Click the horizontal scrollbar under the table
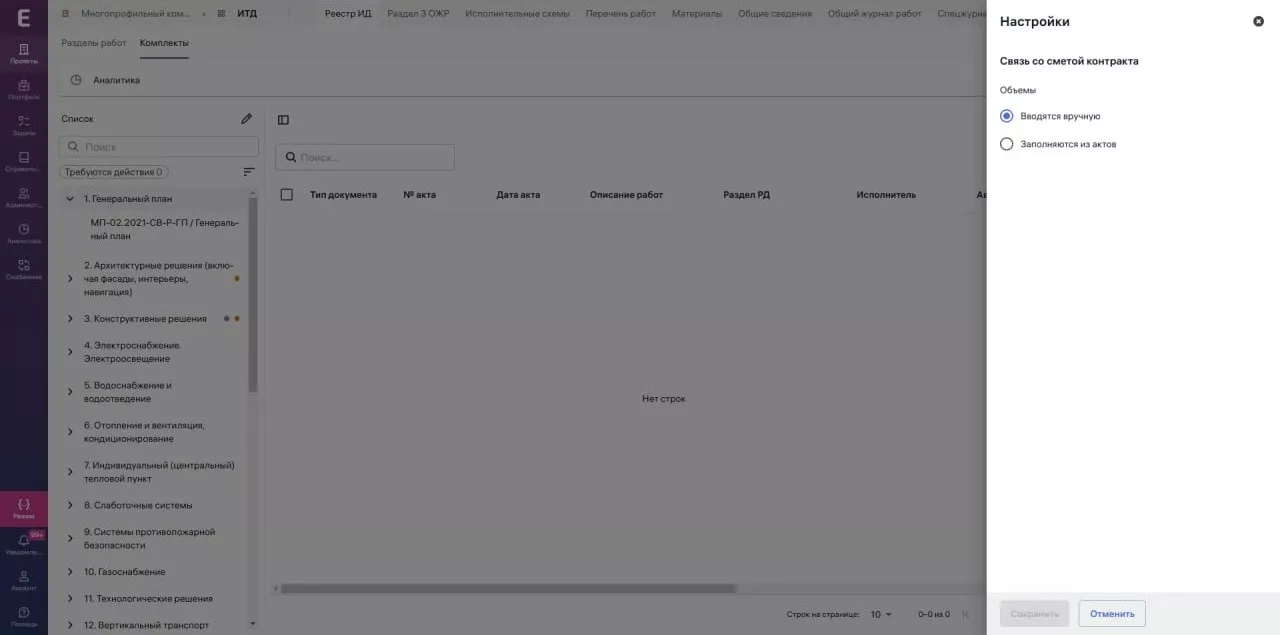The image size is (1280, 635). 508,589
